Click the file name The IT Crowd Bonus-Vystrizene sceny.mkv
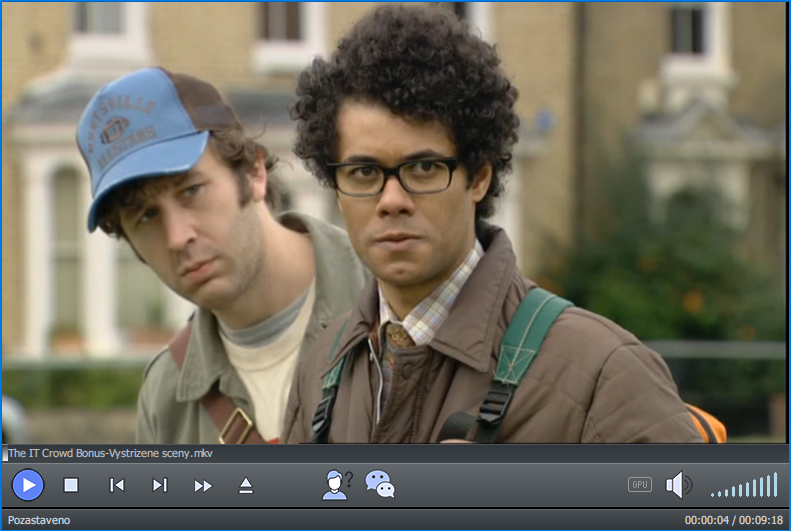 point(110,453)
